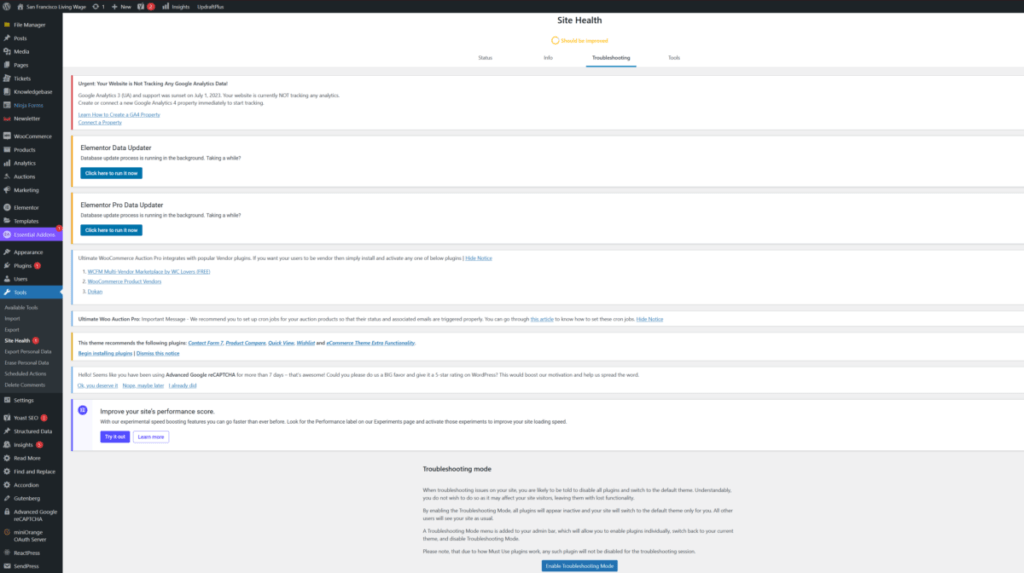Open WCFM Multi-Vendor Marketplace link
Screen dimensions: 1024x573
[x=149, y=272]
